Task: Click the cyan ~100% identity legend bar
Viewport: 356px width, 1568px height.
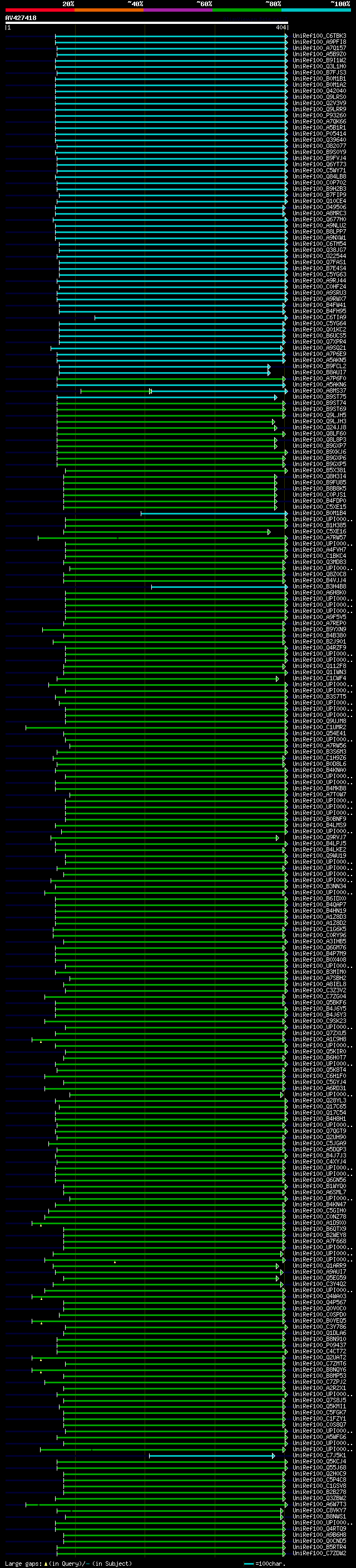Action: coord(317,10)
